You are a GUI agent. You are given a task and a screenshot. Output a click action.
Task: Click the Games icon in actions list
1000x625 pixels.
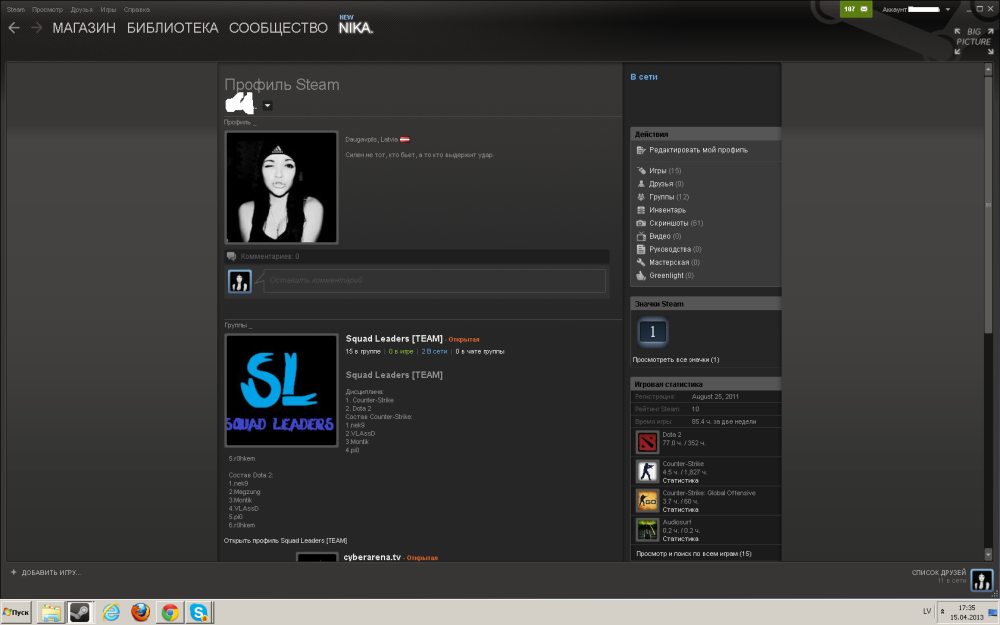coord(641,171)
